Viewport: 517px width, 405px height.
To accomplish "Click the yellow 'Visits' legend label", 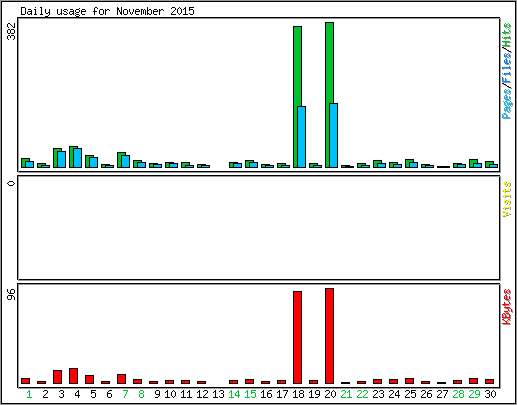I will [507, 199].
